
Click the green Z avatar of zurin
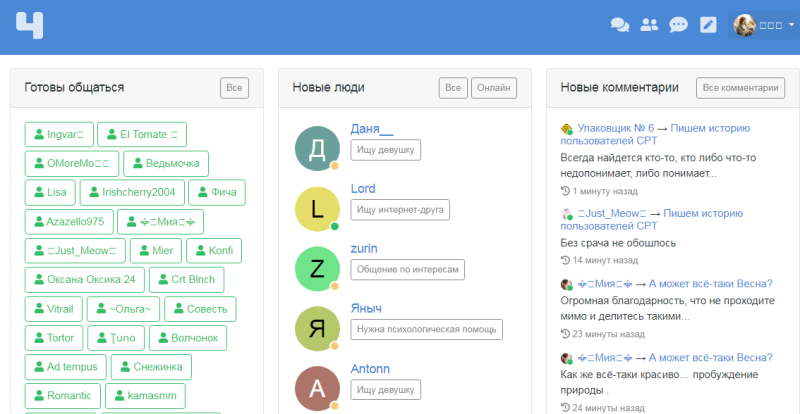click(317, 268)
